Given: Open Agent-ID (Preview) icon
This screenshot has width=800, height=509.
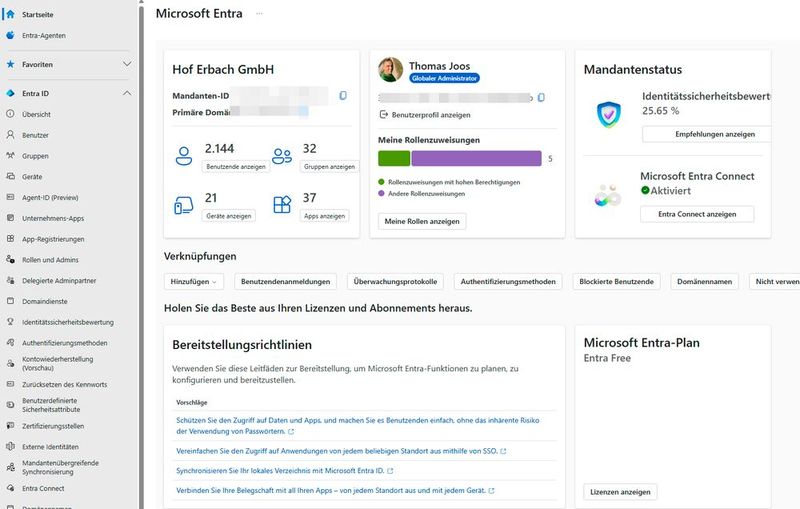Looking at the screenshot, I should tap(10, 197).
